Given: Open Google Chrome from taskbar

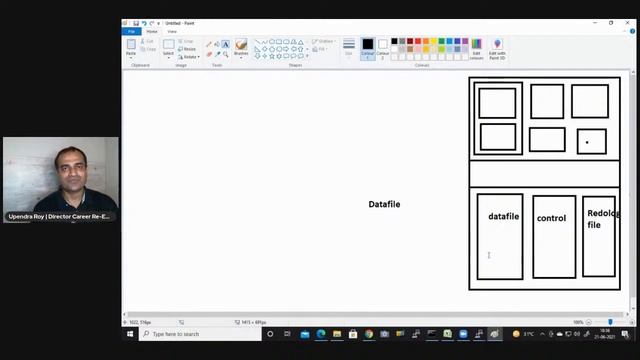Looking at the screenshot, I should [369, 334].
